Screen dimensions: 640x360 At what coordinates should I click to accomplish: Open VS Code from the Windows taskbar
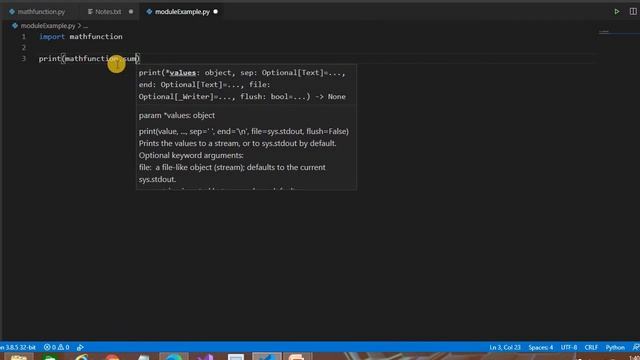point(266,356)
